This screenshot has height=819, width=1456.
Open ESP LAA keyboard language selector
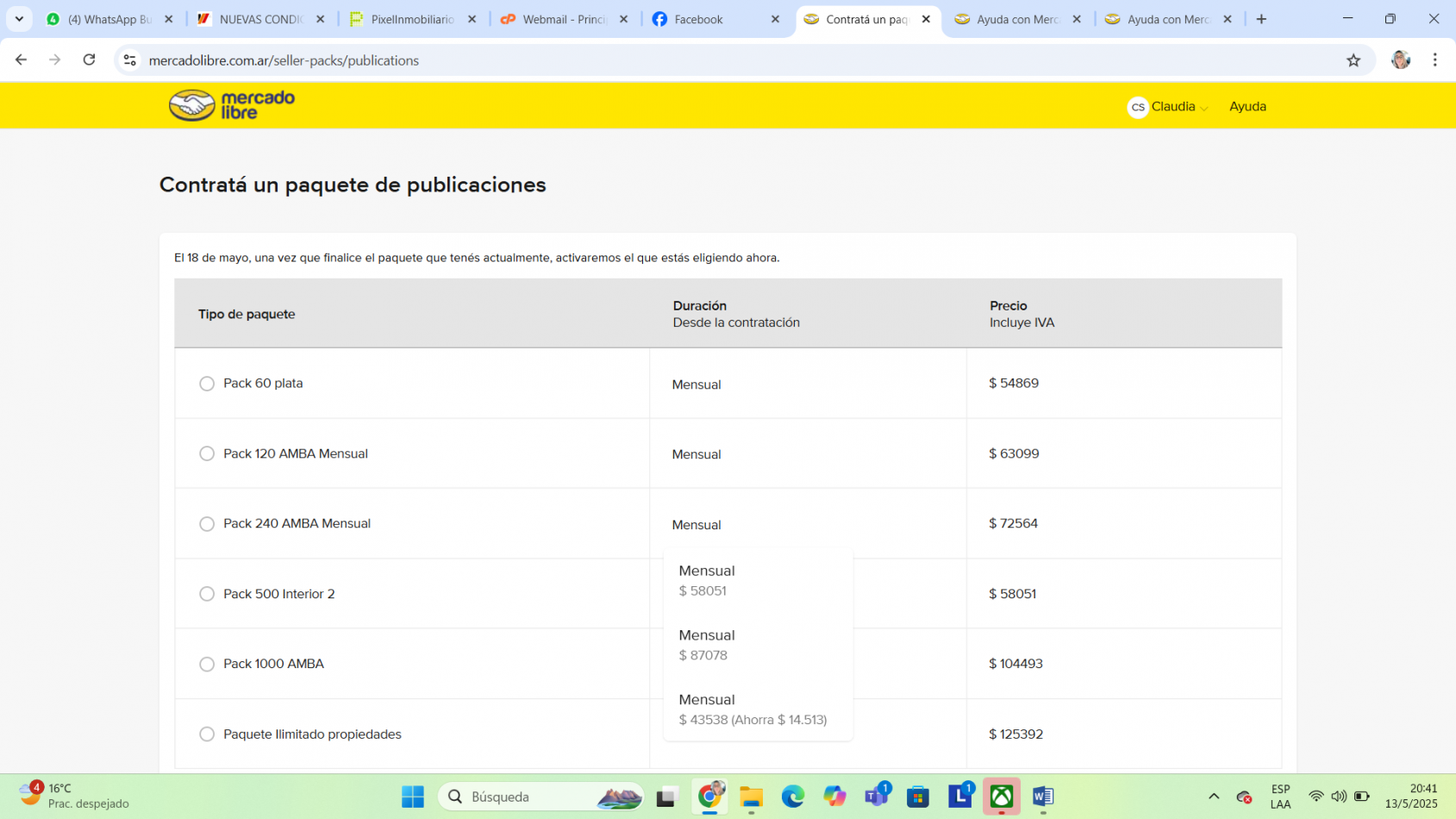[1280, 797]
